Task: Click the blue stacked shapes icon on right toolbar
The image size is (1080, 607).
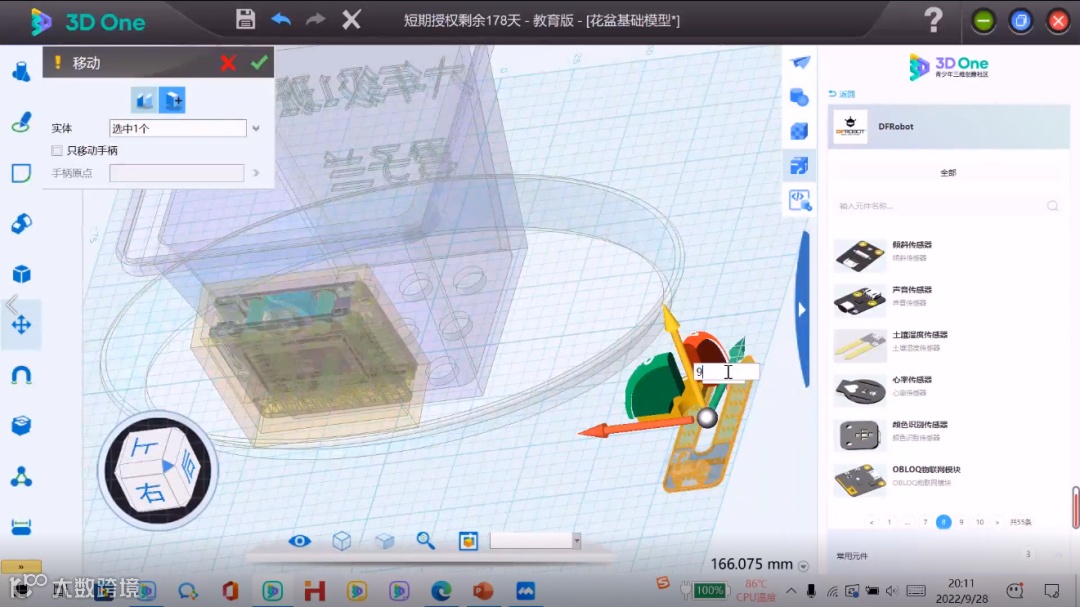Action: tap(800, 96)
